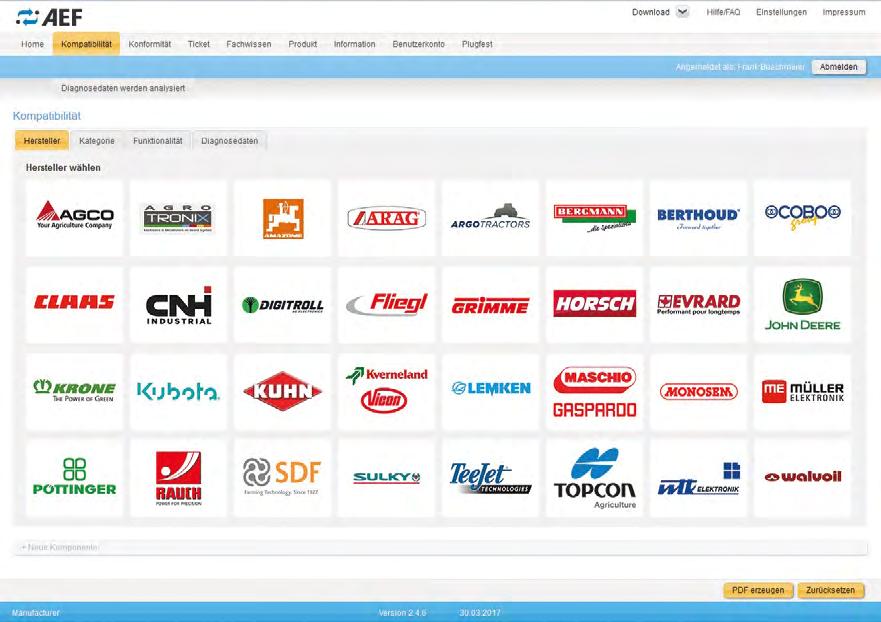Select the Topcon Agriculture logo

594,478
